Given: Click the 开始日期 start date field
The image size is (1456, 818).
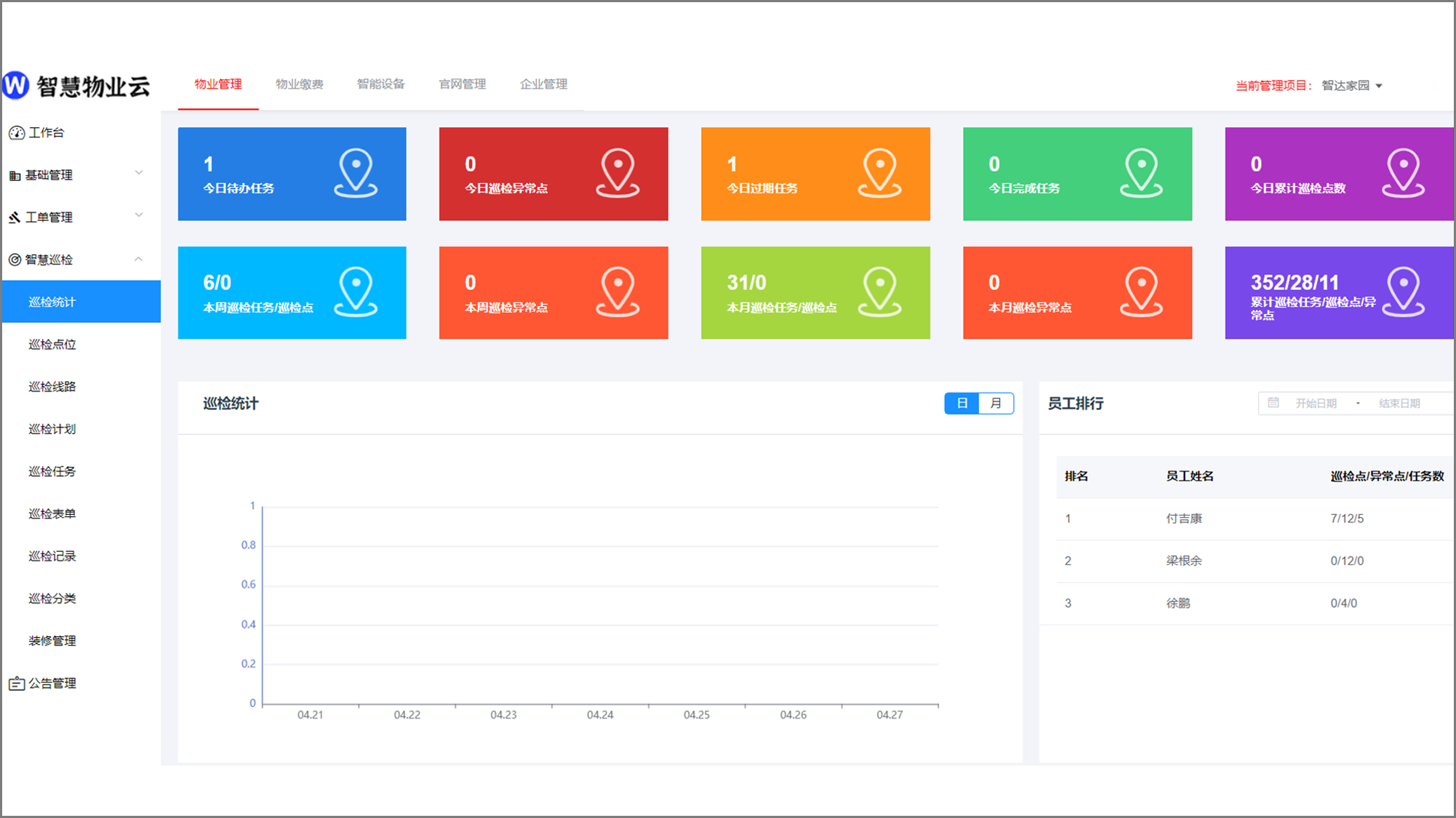Looking at the screenshot, I should (1316, 404).
